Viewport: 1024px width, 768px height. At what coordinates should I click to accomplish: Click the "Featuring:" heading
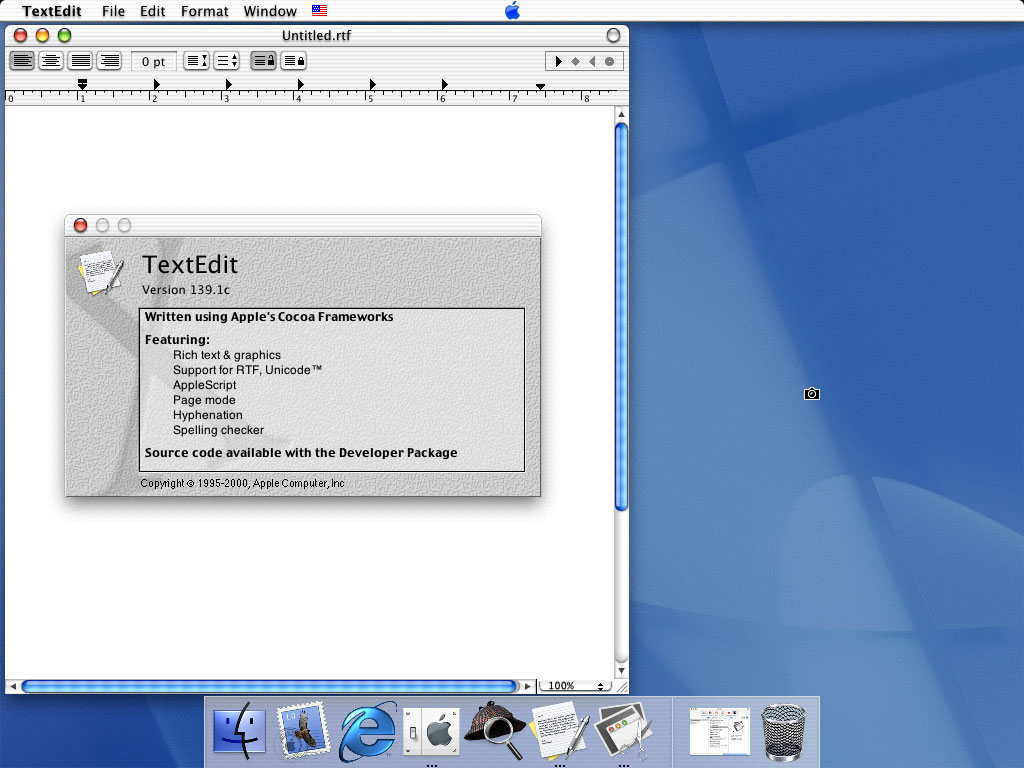(x=177, y=340)
